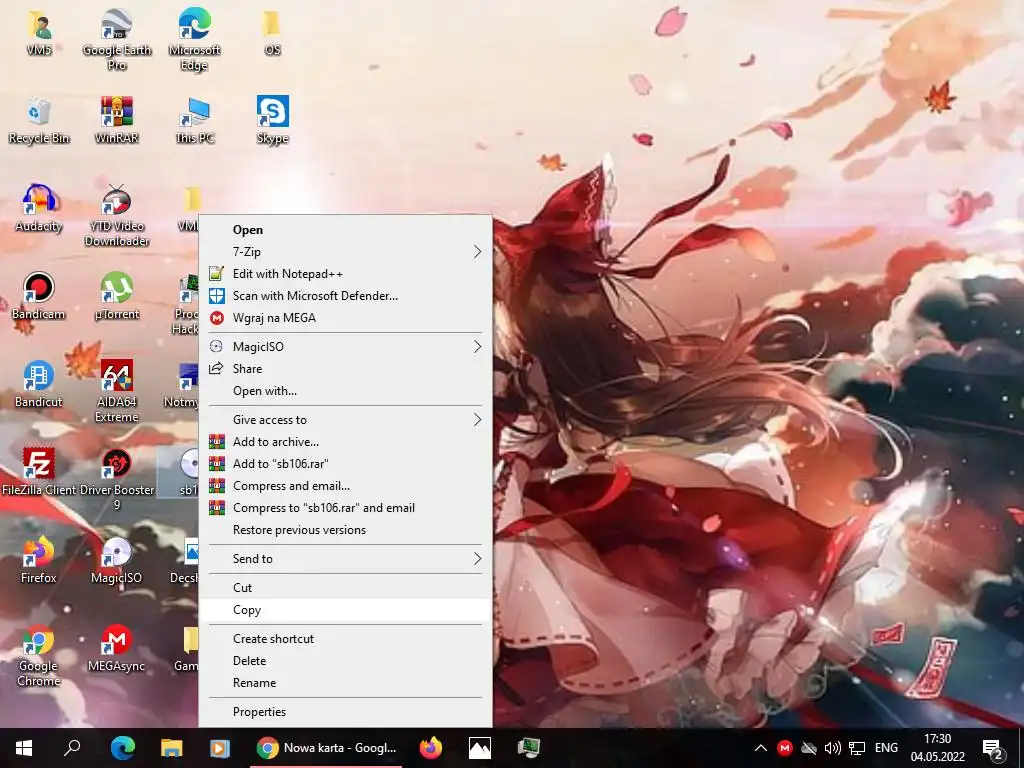Select the FileZilla Client desktop icon
Viewport: 1024px width, 768px height.
point(39,472)
